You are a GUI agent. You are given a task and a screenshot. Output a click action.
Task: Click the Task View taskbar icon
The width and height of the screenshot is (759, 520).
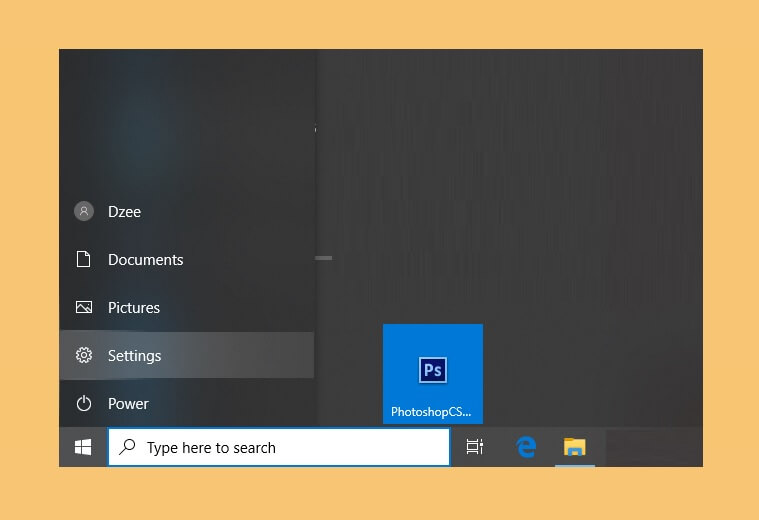click(x=475, y=447)
